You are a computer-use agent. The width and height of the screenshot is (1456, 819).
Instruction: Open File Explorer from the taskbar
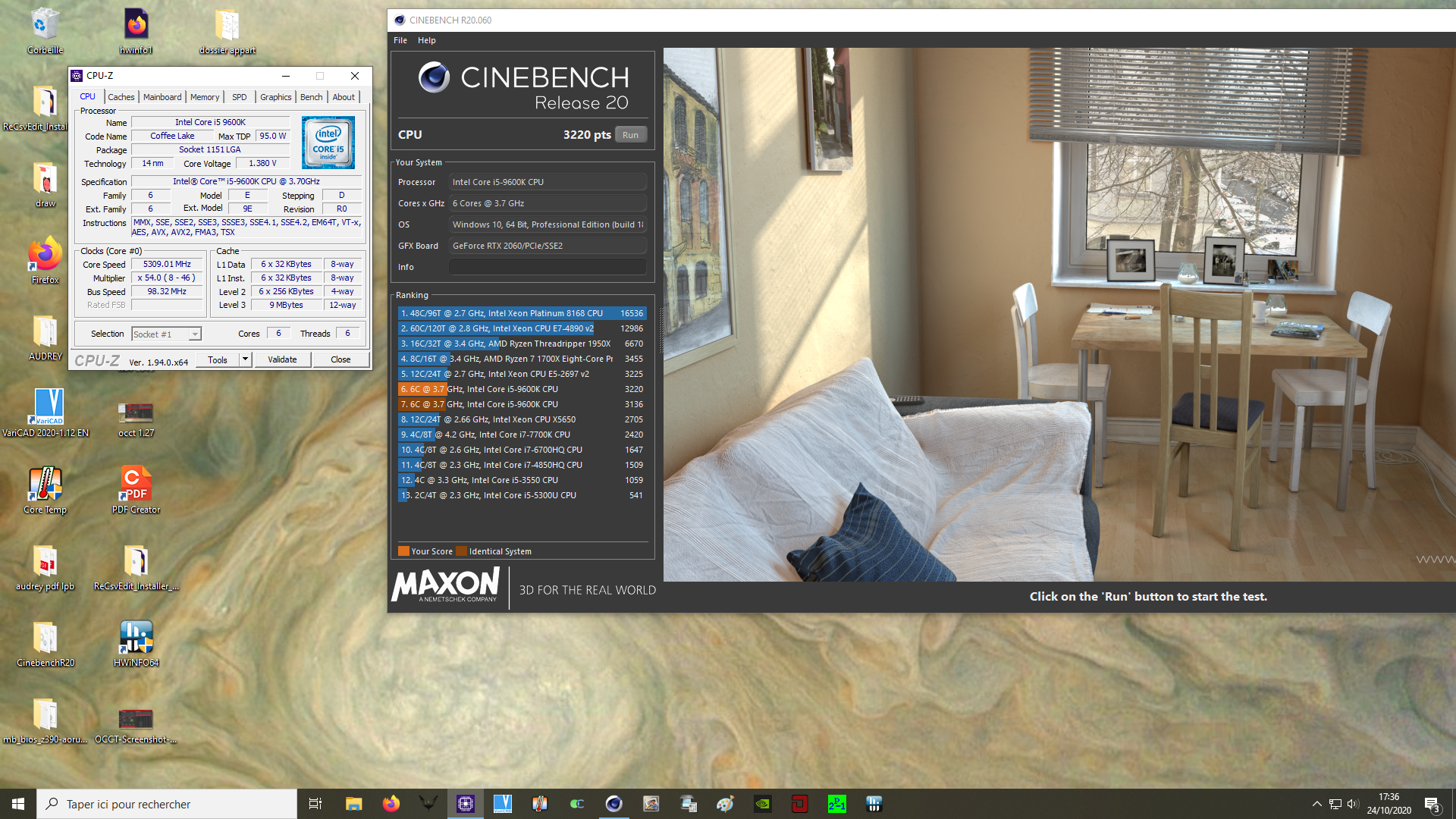[x=354, y=804]
